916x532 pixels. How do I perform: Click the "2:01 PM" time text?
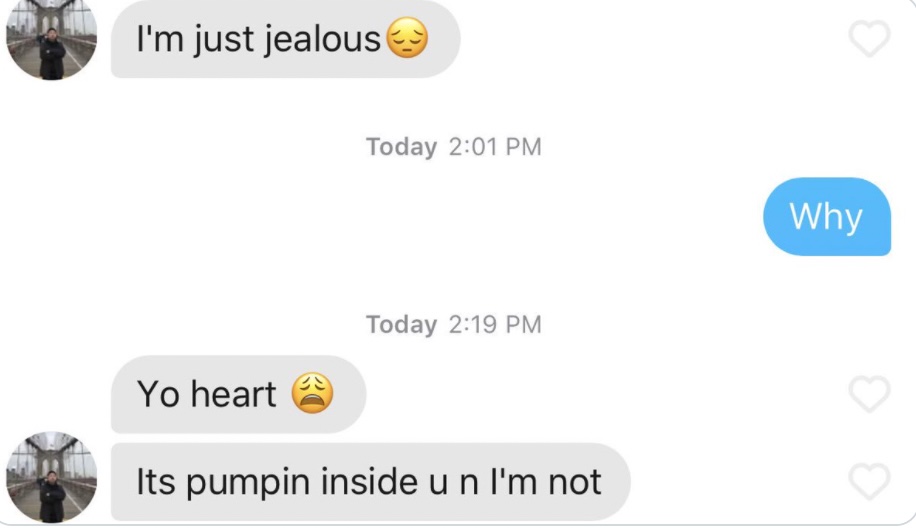coord(495,147)
